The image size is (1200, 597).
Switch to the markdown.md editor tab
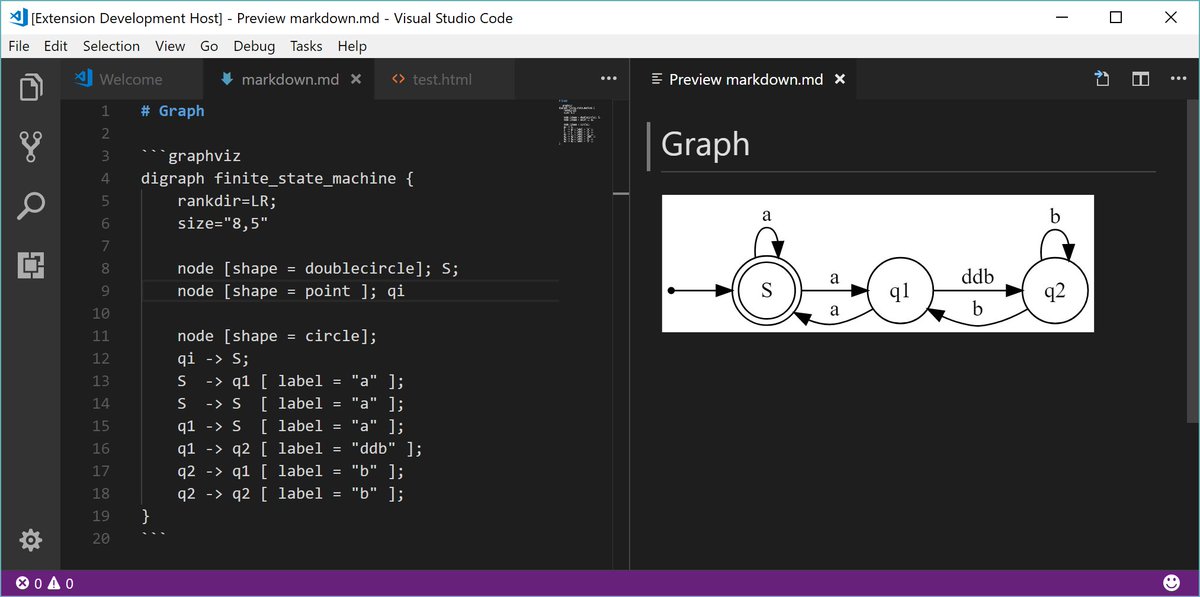pos(288,79)
